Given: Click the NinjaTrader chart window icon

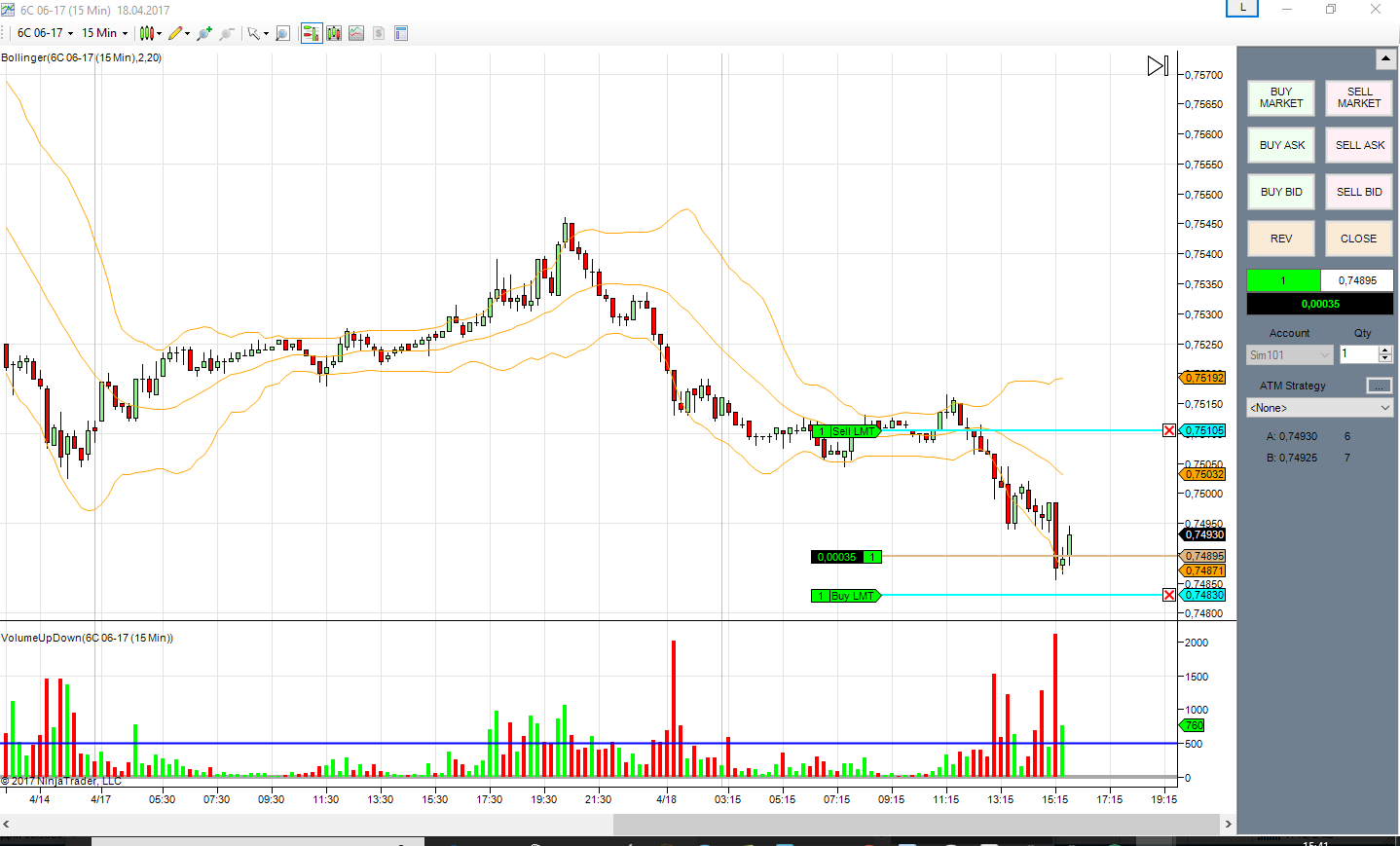Looking at the screenshot, I should click(x=8, y=10).
